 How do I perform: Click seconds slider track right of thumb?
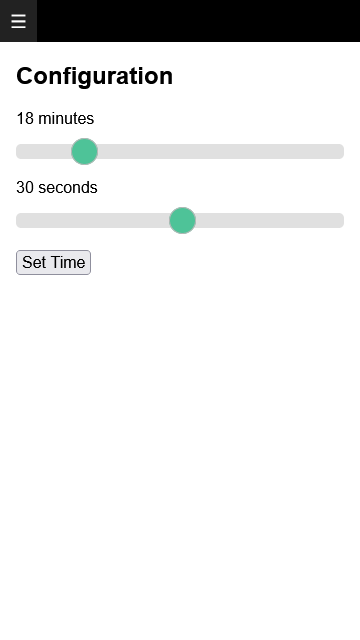point(269,220)
